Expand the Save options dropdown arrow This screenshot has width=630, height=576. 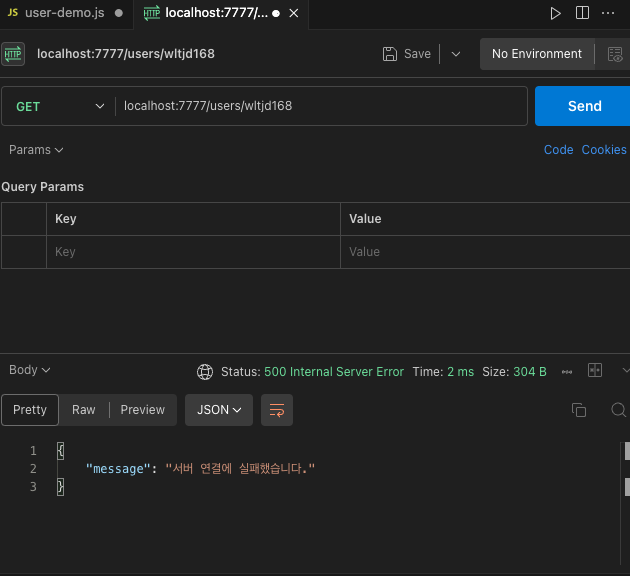[456, 54]
